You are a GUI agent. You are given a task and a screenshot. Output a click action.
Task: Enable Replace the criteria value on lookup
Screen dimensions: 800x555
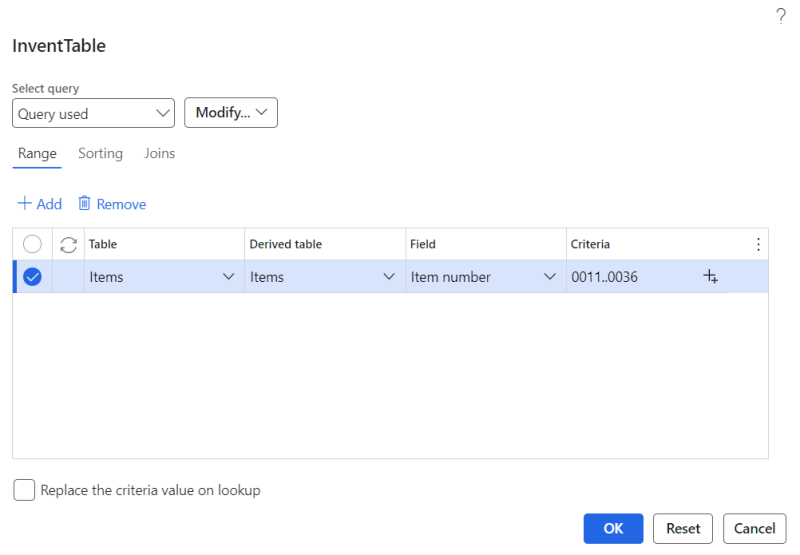coord(24,490)
